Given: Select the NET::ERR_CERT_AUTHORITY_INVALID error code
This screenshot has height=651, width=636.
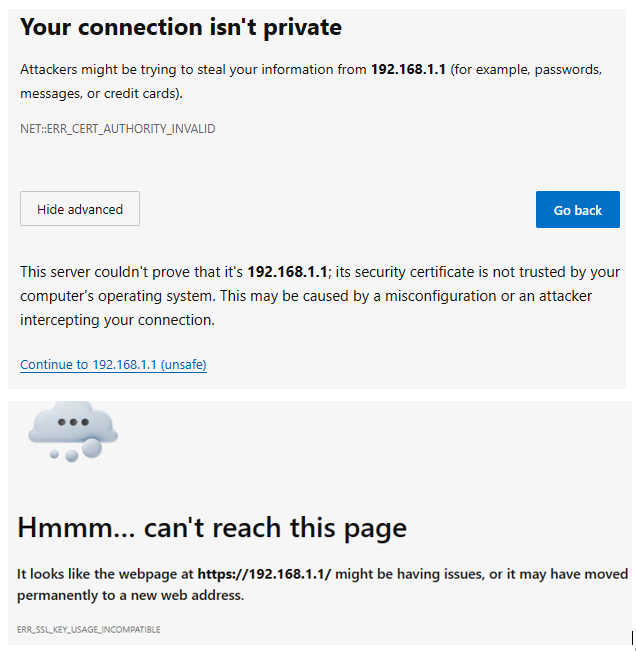Looking at the screenshot, I should [x=118, y=129].
